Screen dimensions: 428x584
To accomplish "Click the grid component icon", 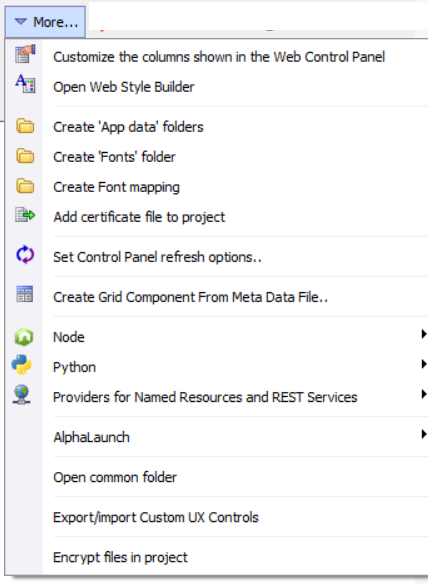I will [x=25, y=294].
